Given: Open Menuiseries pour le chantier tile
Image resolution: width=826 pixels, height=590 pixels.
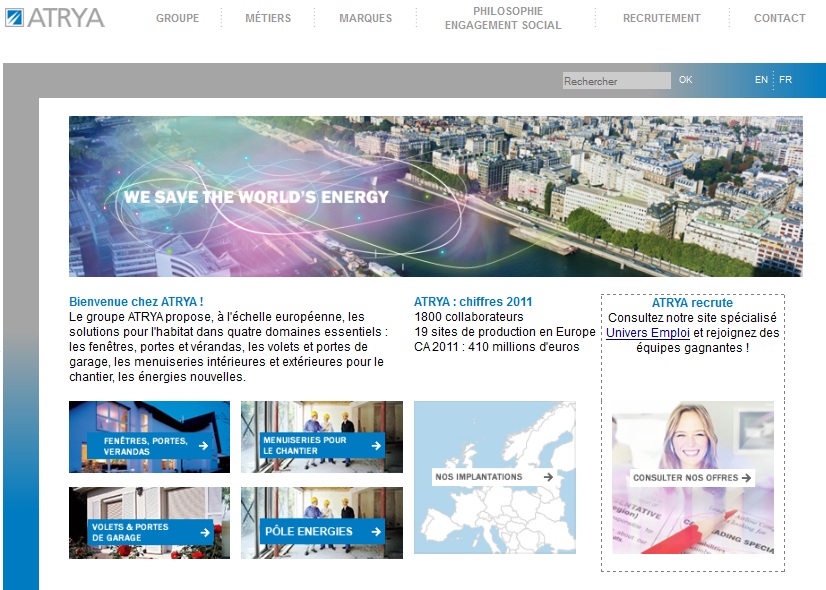Looking at the screenshot, I should (322, 437).
